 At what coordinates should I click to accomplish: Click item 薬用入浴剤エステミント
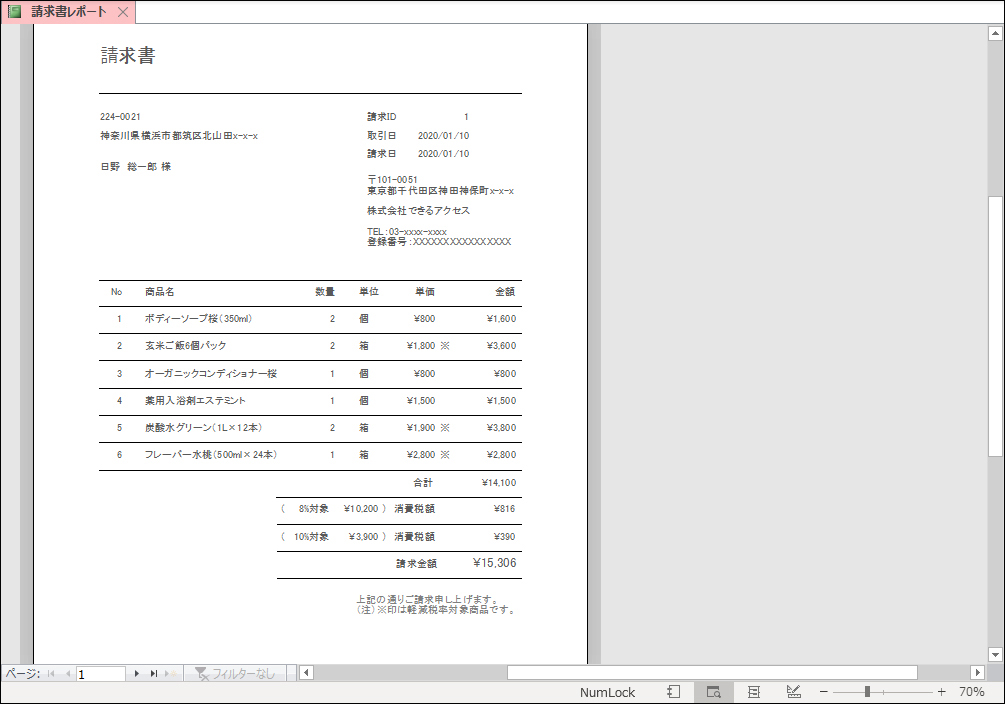tap(195, 401)
